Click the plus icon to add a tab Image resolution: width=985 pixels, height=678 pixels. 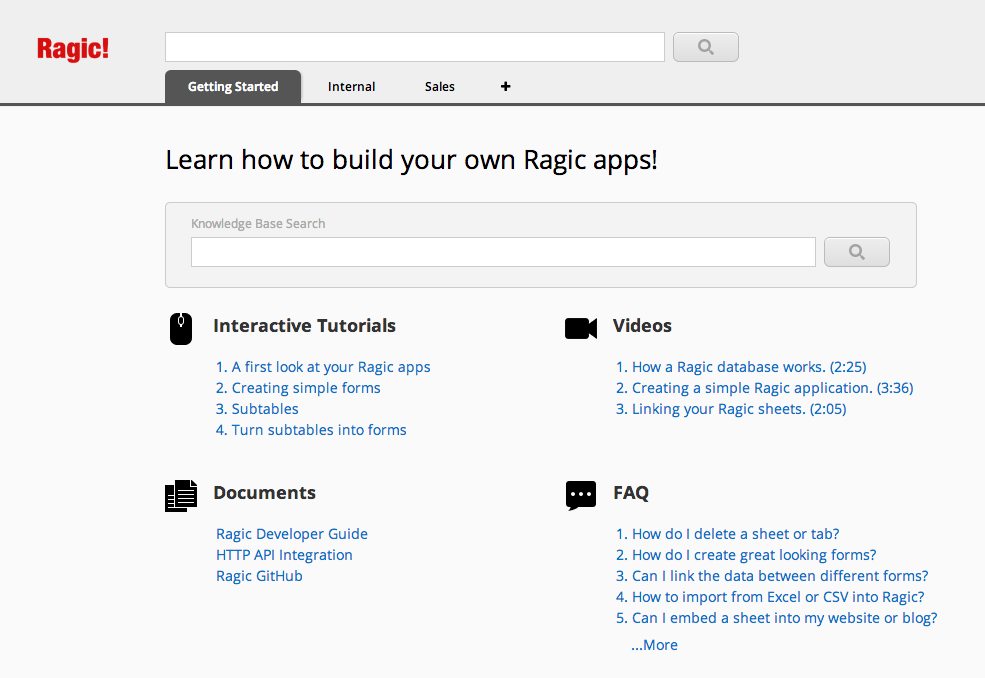(506, 87)
